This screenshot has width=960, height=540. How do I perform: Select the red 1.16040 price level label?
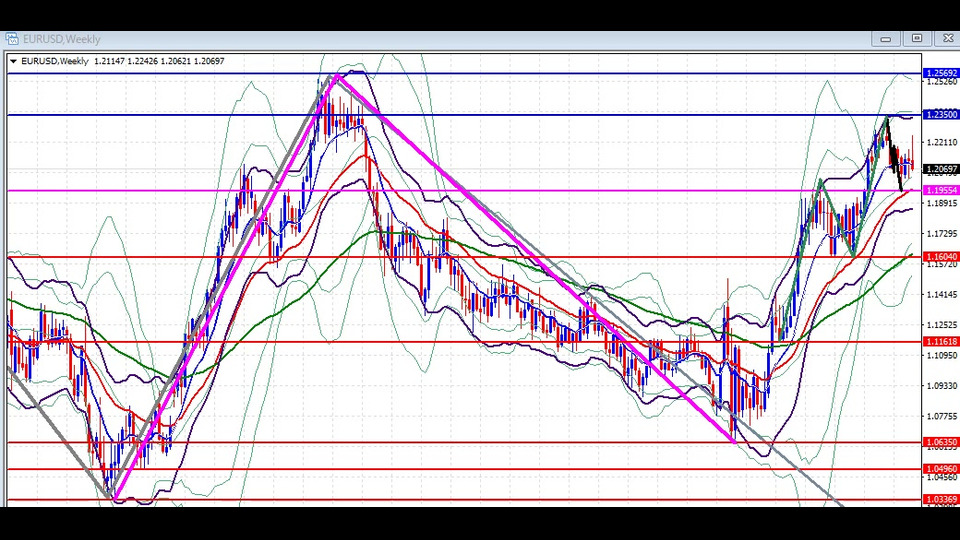pyautogui.click(x=941, y=257)
